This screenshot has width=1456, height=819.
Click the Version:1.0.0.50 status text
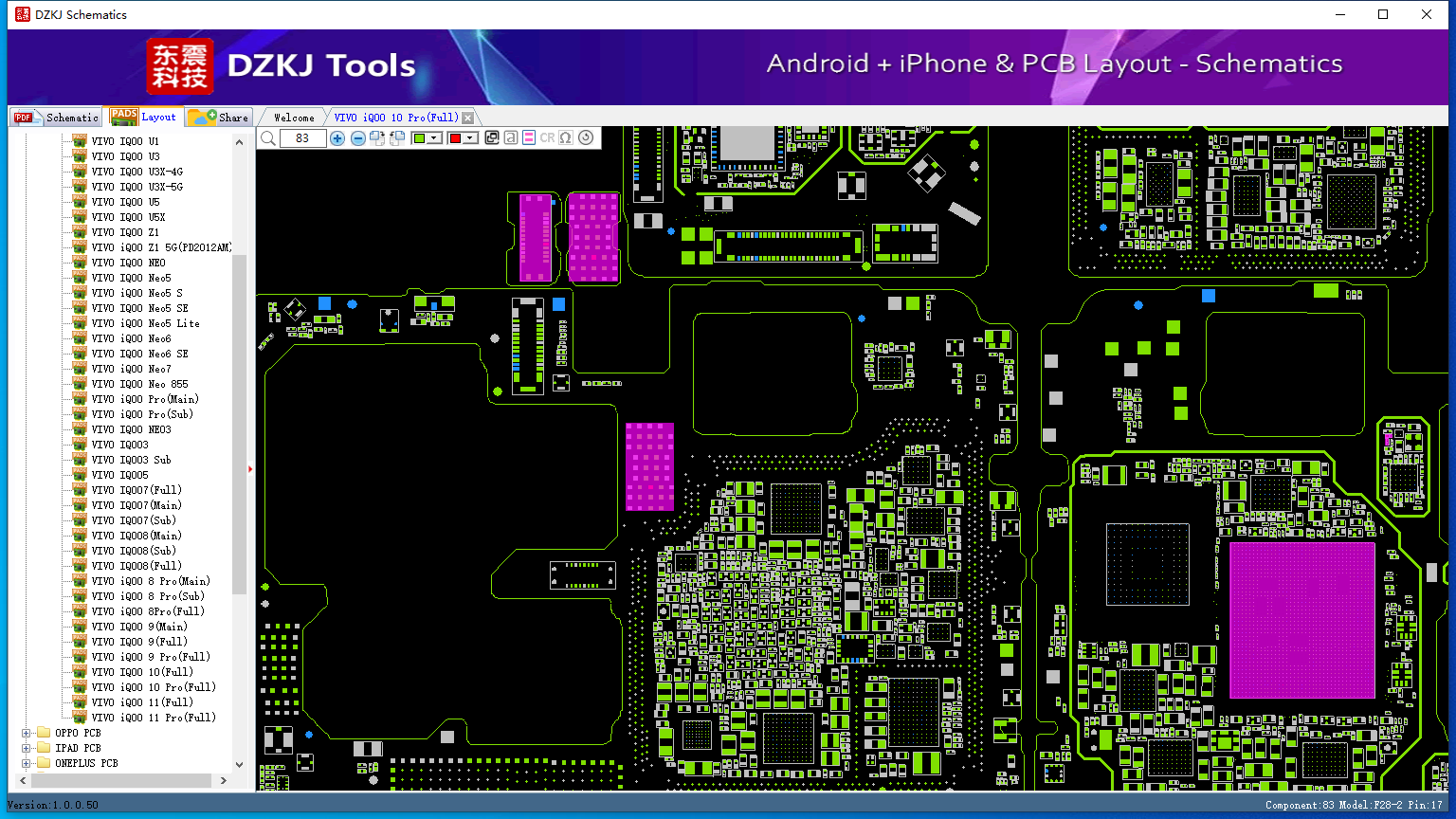pos(53,805)
